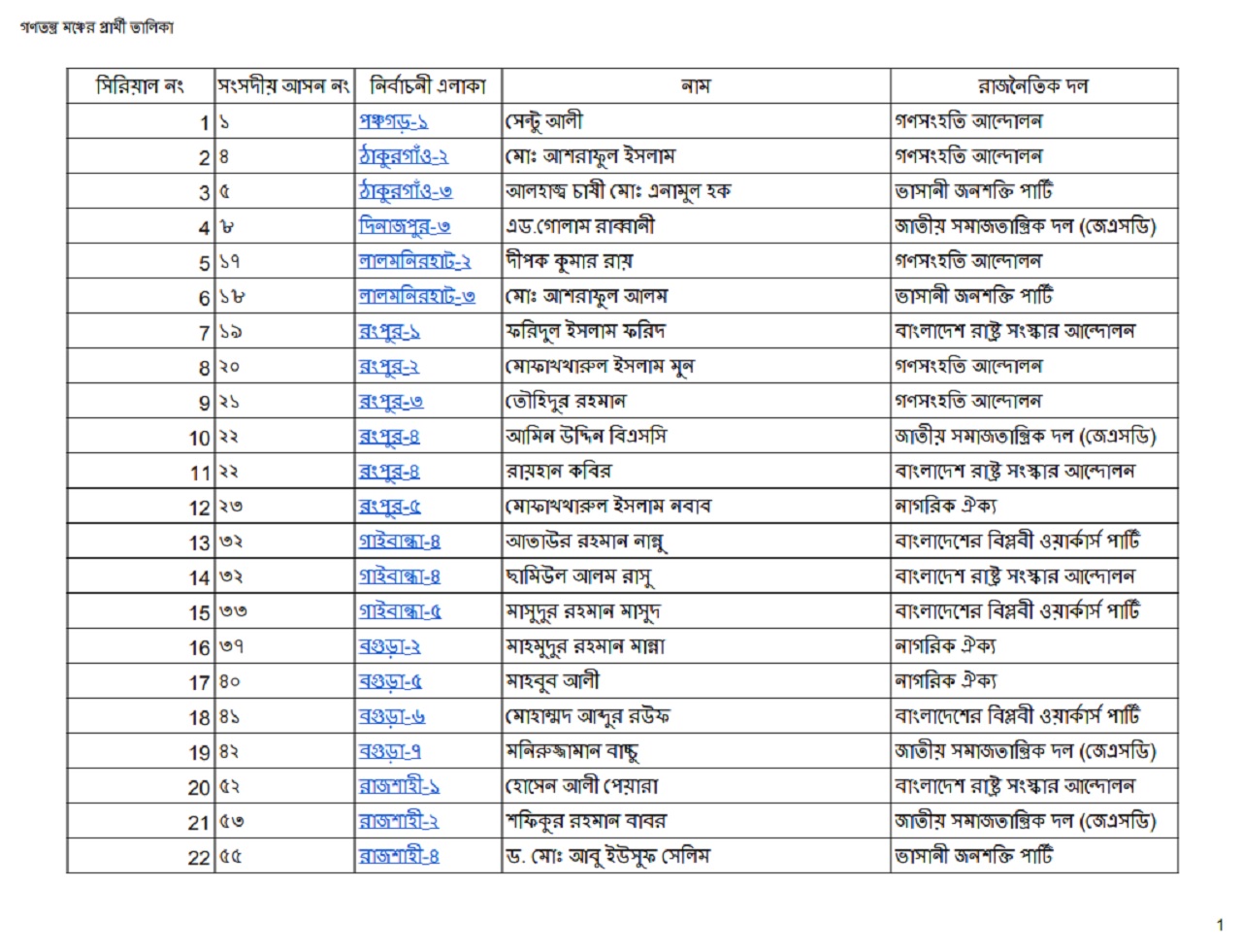Viewport: 1242px width, 952px height.
Task: Open the লালমনিরহাট-২ constituency link
Action: [414, 262]
